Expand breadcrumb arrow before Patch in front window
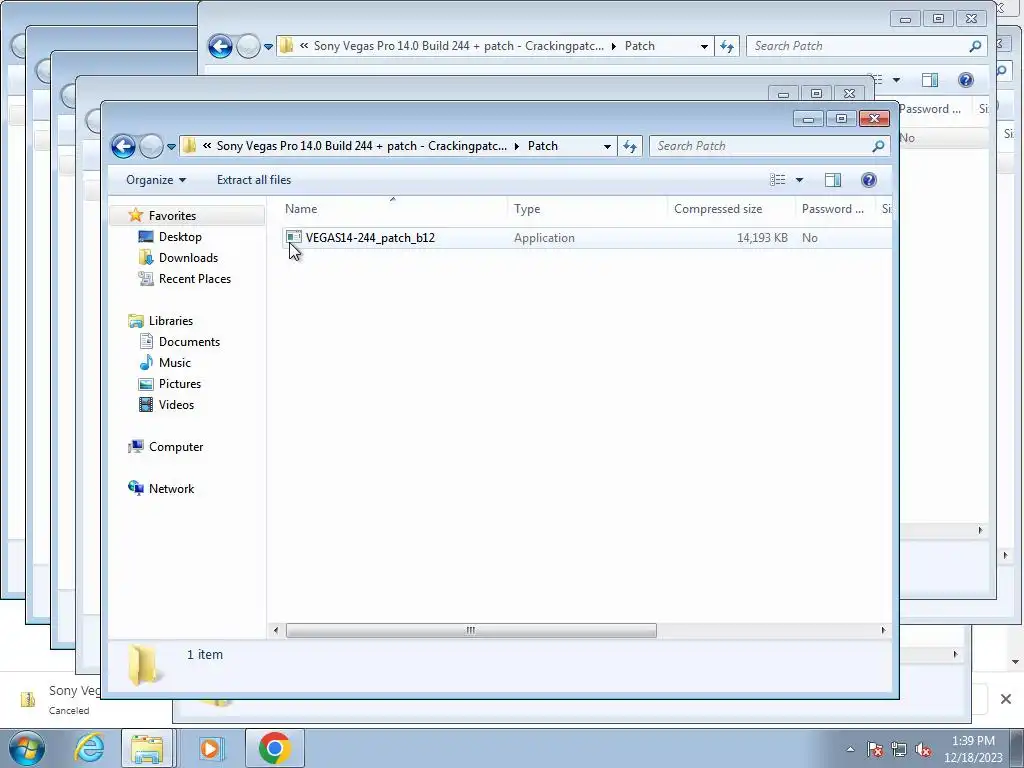Screen dimensions: 1024x768 coord(517,146)
